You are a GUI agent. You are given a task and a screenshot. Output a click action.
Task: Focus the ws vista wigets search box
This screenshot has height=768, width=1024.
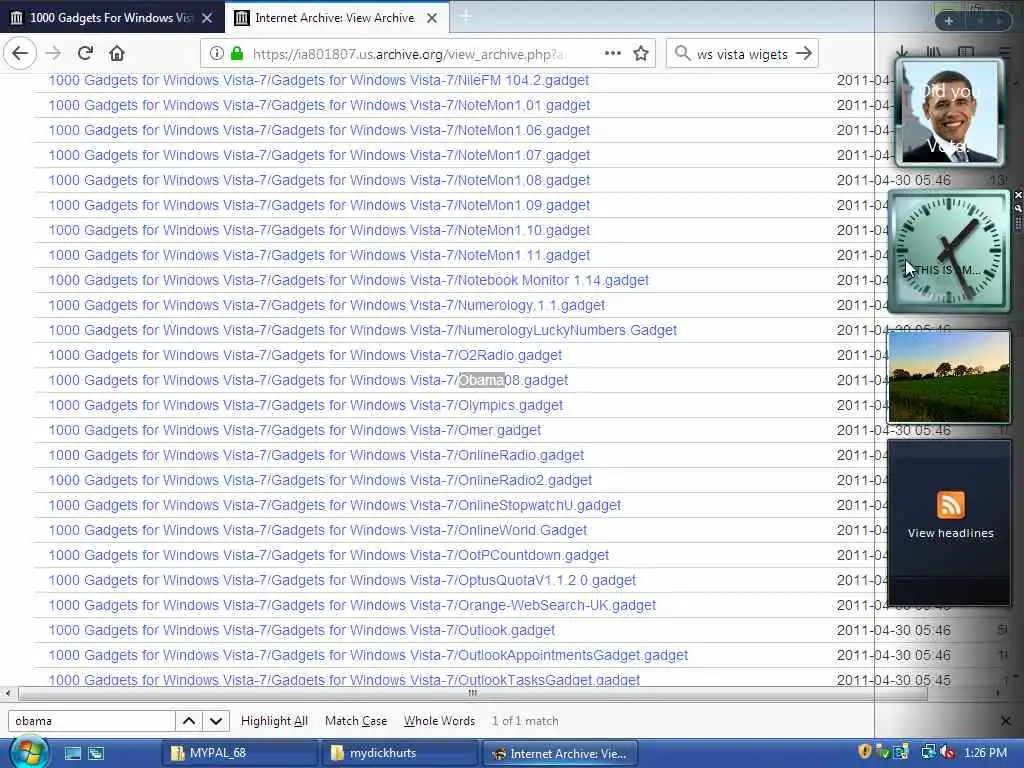coord(742,54)
